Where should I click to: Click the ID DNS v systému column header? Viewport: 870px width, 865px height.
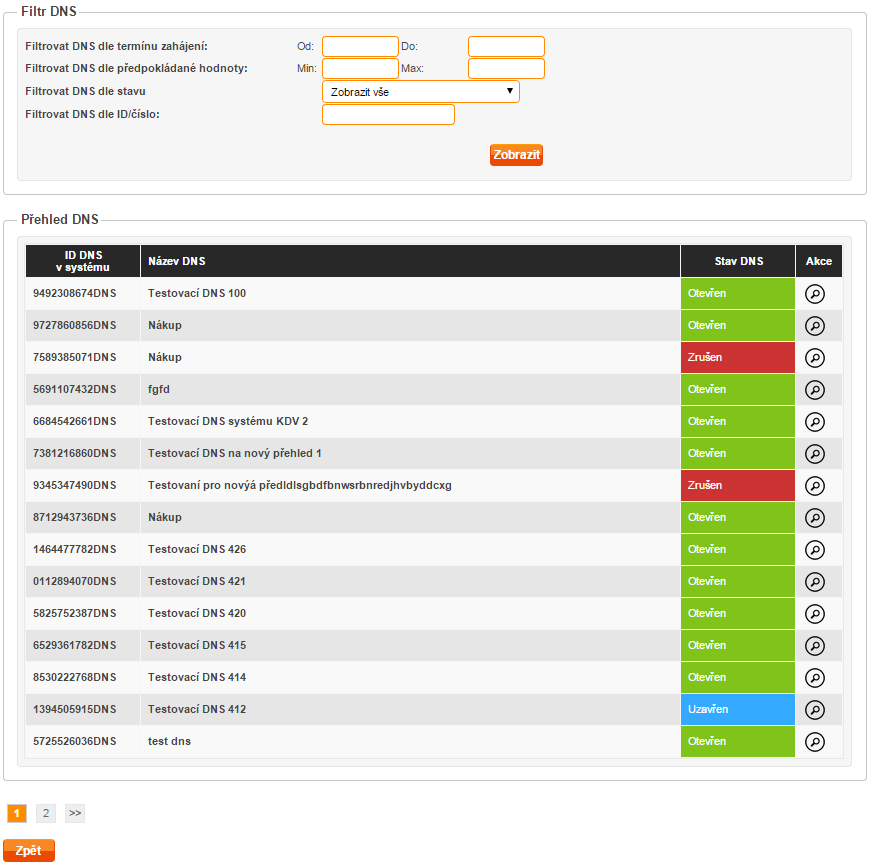tap(83, 261)
